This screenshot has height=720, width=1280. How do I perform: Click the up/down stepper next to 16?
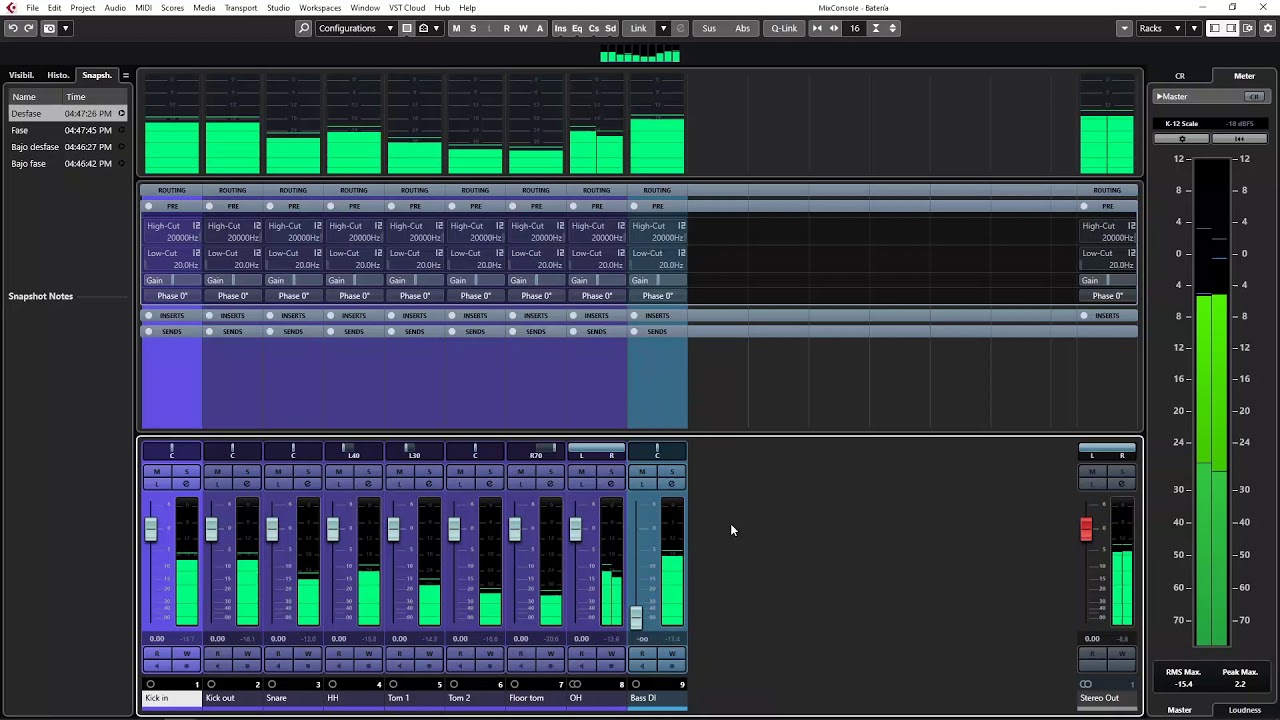(893, 28)
